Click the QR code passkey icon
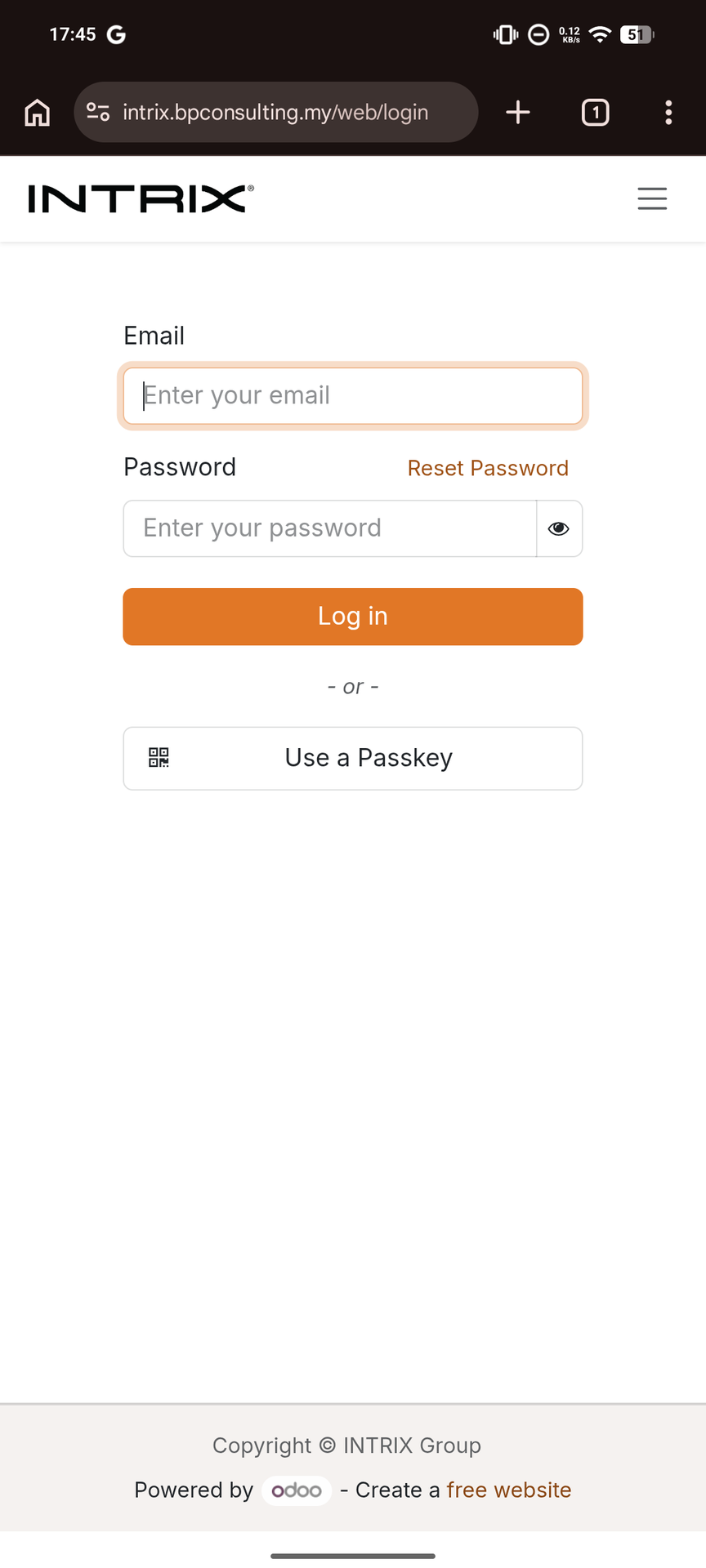The image size is (706, 1568). tap(159, 758)
